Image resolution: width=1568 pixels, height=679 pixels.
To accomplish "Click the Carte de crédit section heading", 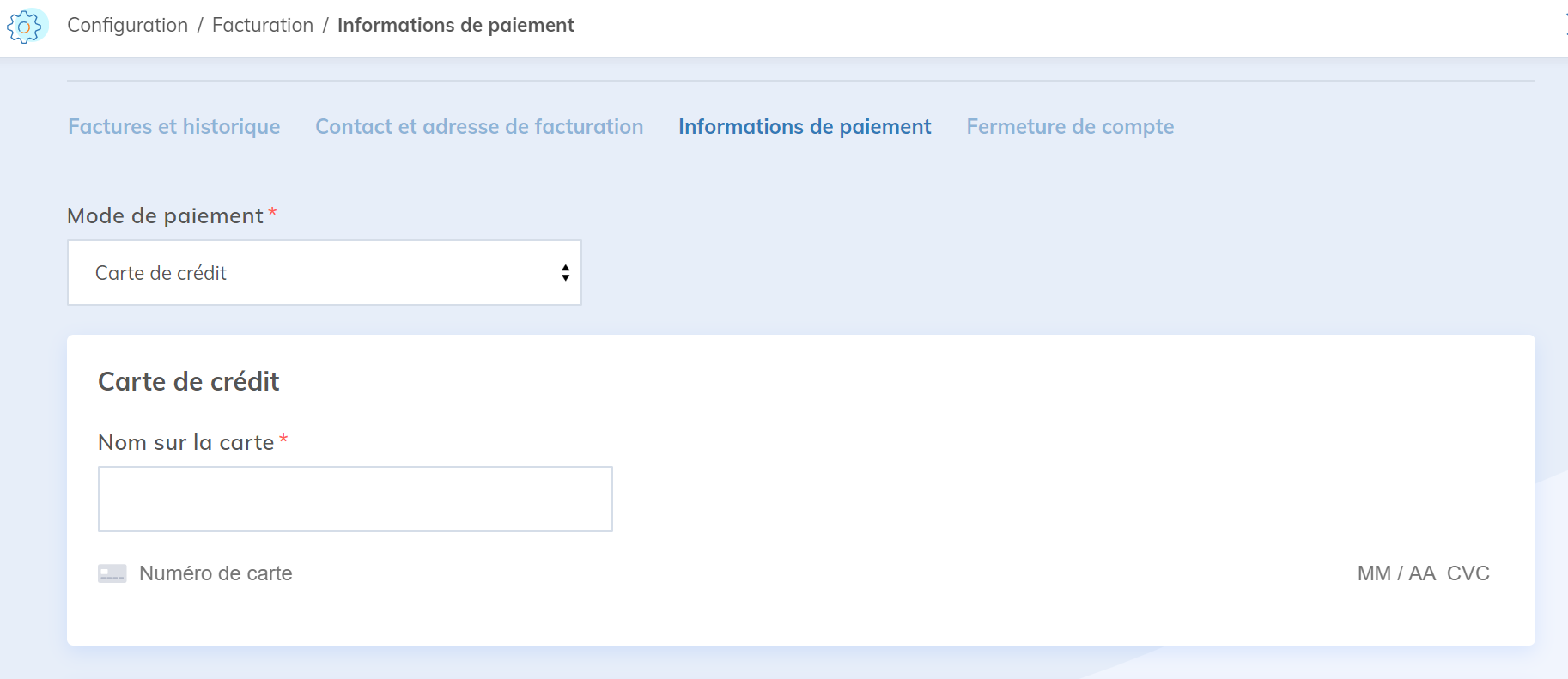I will 188,382.
